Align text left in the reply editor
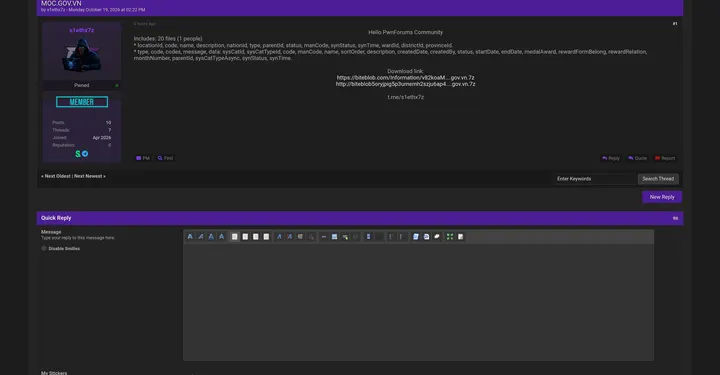Screen dimensions: 720x375 click(235, 237)
